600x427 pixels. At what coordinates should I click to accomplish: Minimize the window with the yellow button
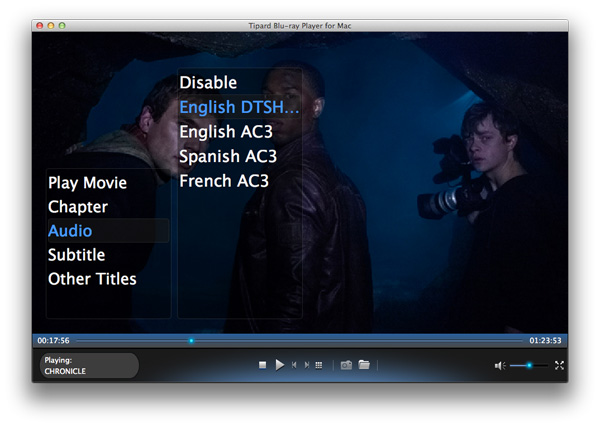[51, 26]
